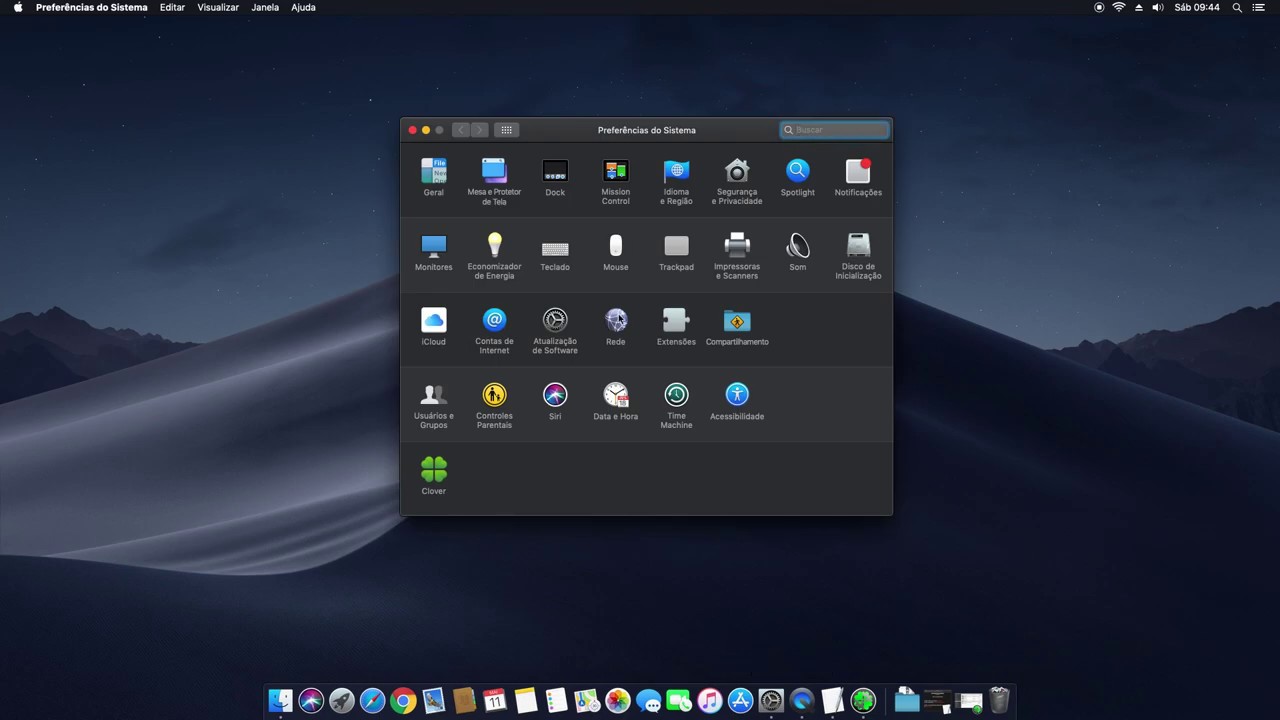
Task: Open the Visualizar menu
Action: tap(218, 7)
